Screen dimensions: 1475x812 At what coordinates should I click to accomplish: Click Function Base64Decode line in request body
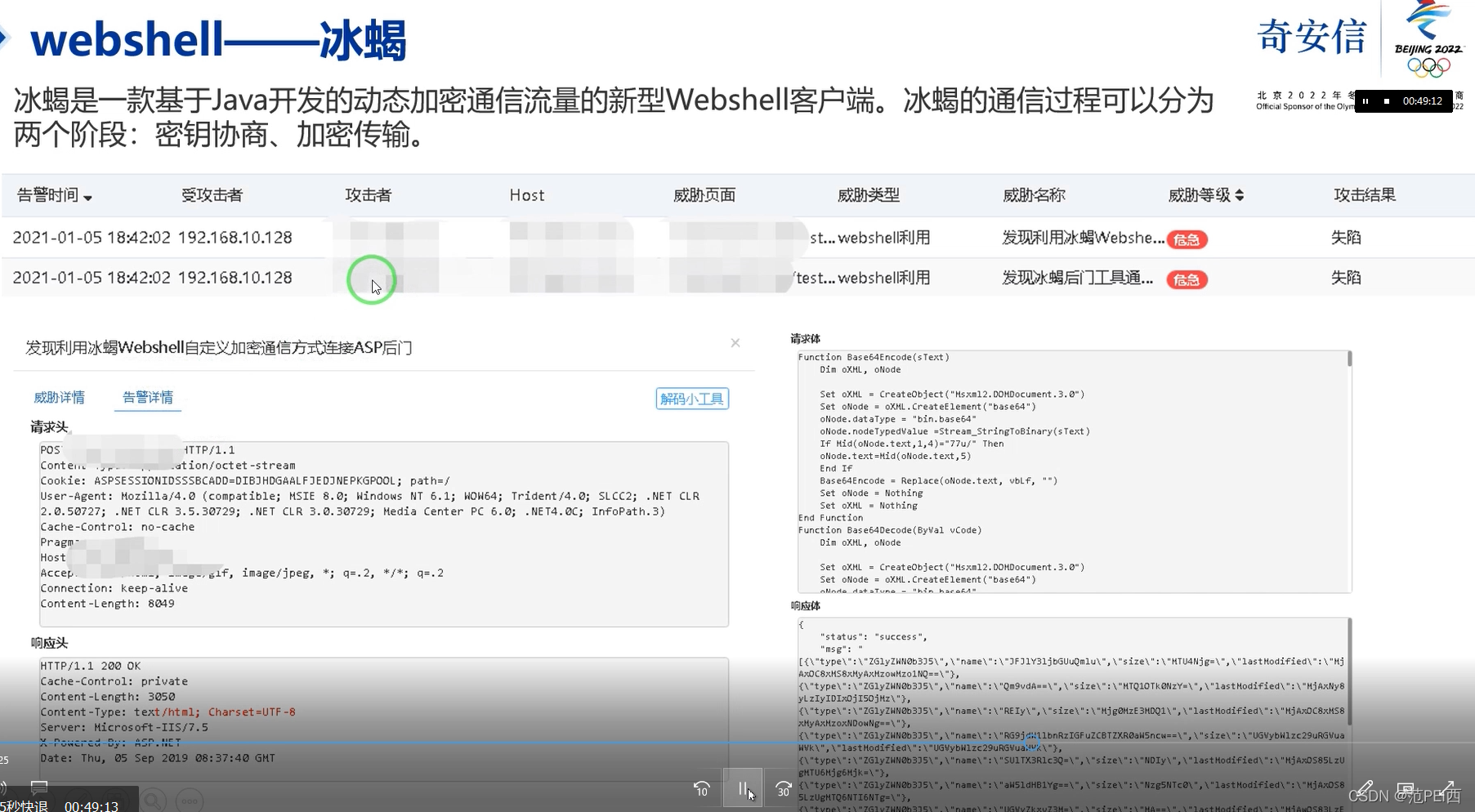tap(890, 530)
